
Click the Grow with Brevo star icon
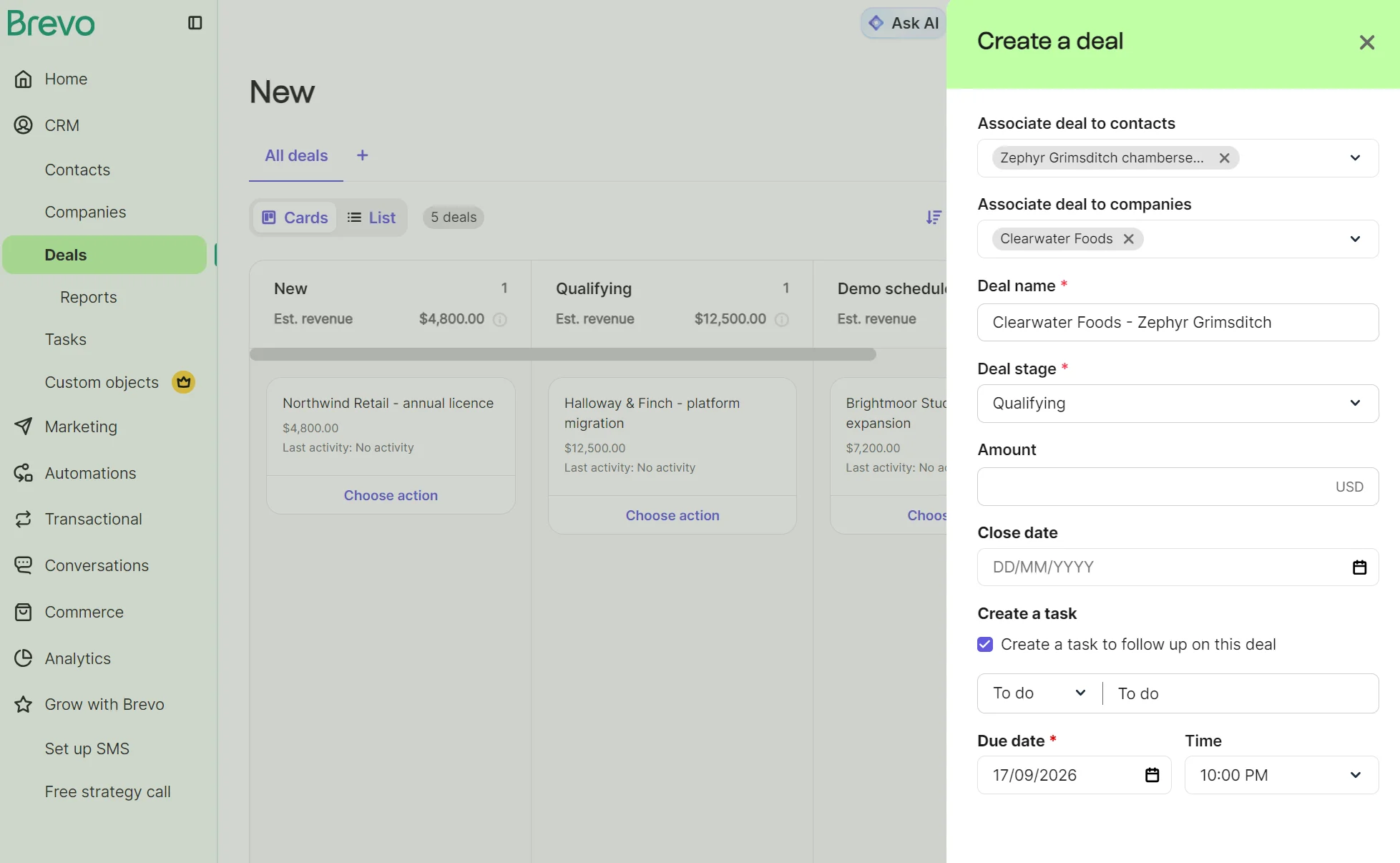[24, 704]
